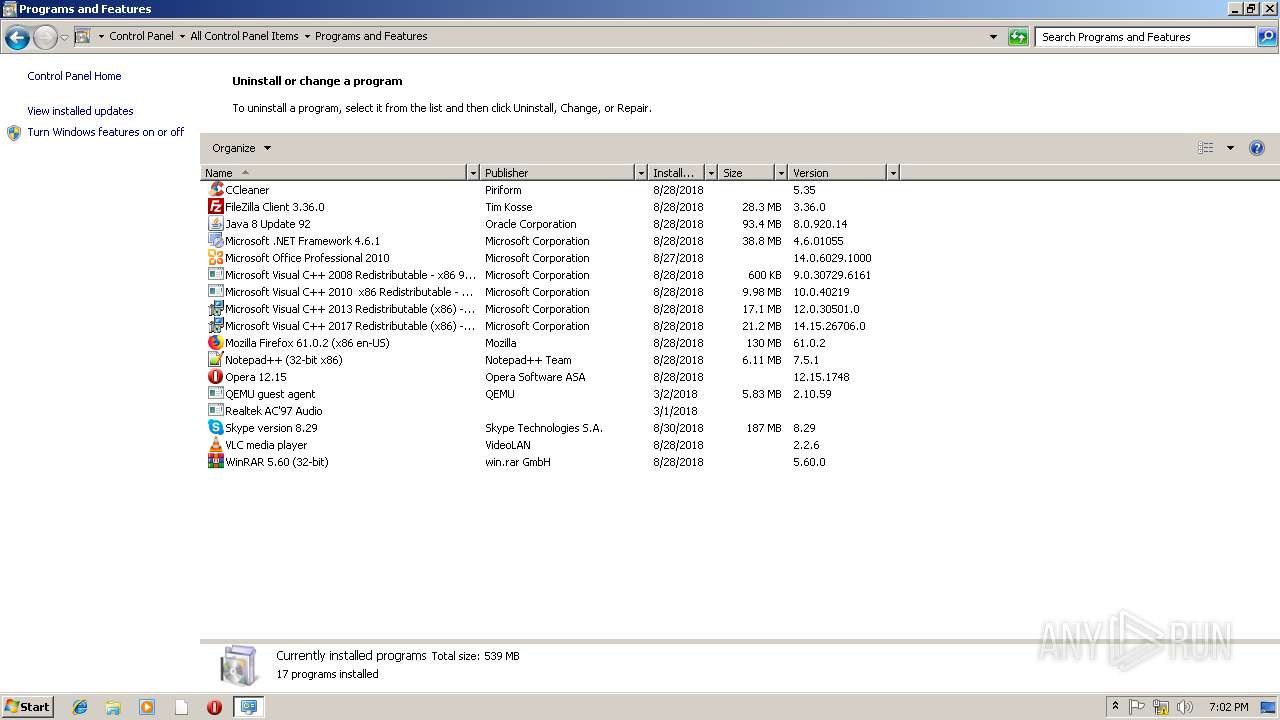Image resolution: width=1280 pixels, height=720 pixels.
Task: Expand the address bar history dropdown
Action: coord(993,37)
